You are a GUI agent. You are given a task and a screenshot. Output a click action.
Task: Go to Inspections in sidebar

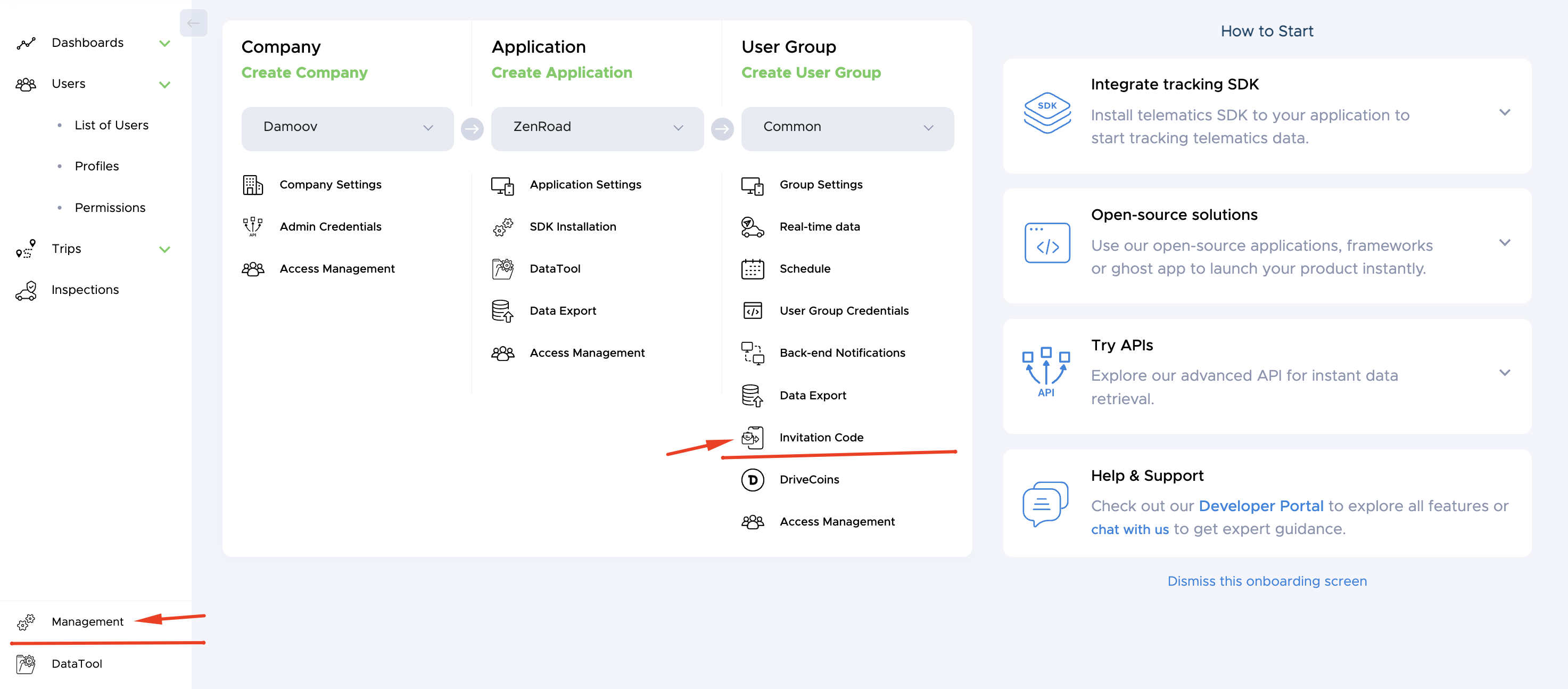coord(85,290)
